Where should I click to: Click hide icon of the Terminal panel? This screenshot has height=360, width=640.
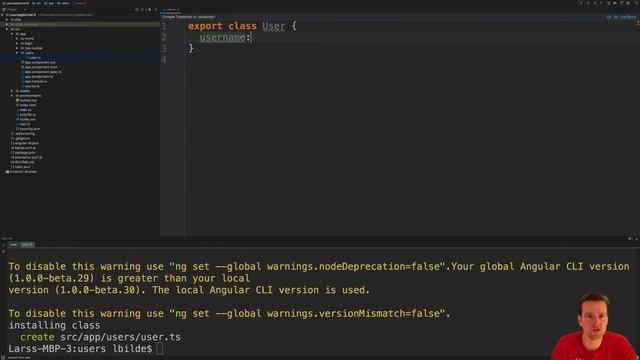click(x=636, y=239)
